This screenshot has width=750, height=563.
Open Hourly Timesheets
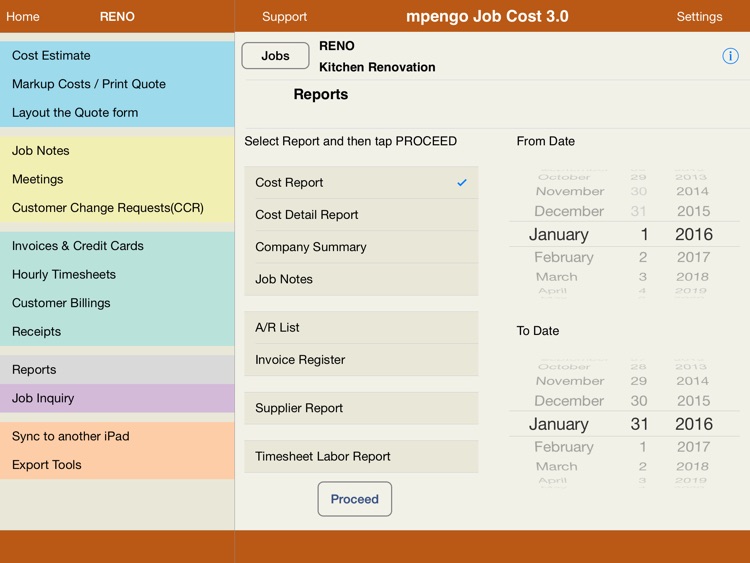click(117, 275)
